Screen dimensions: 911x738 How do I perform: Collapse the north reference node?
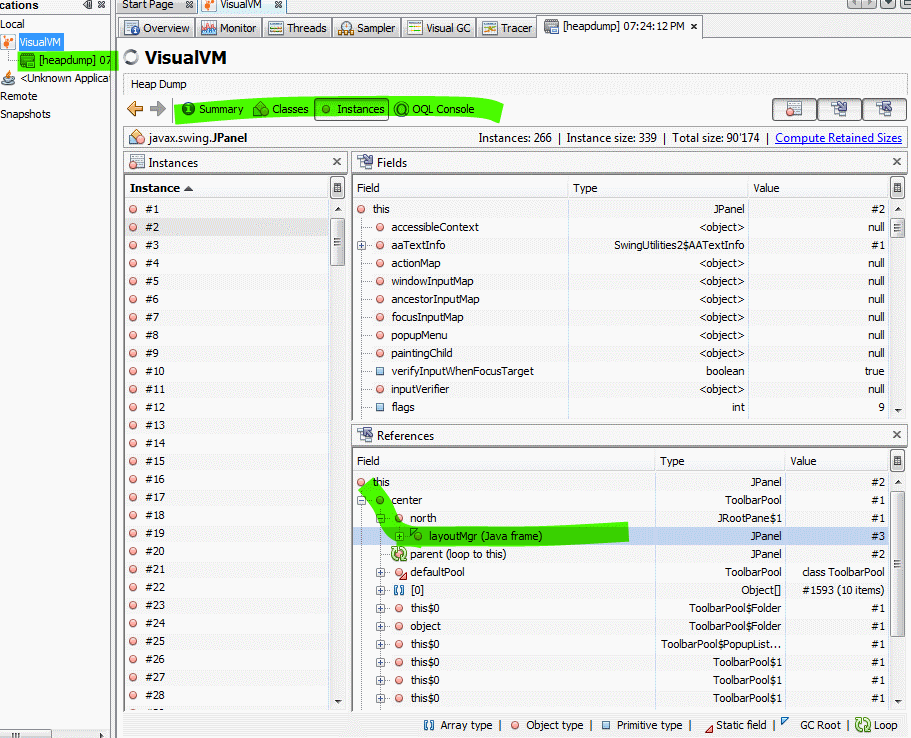[381, 518]
